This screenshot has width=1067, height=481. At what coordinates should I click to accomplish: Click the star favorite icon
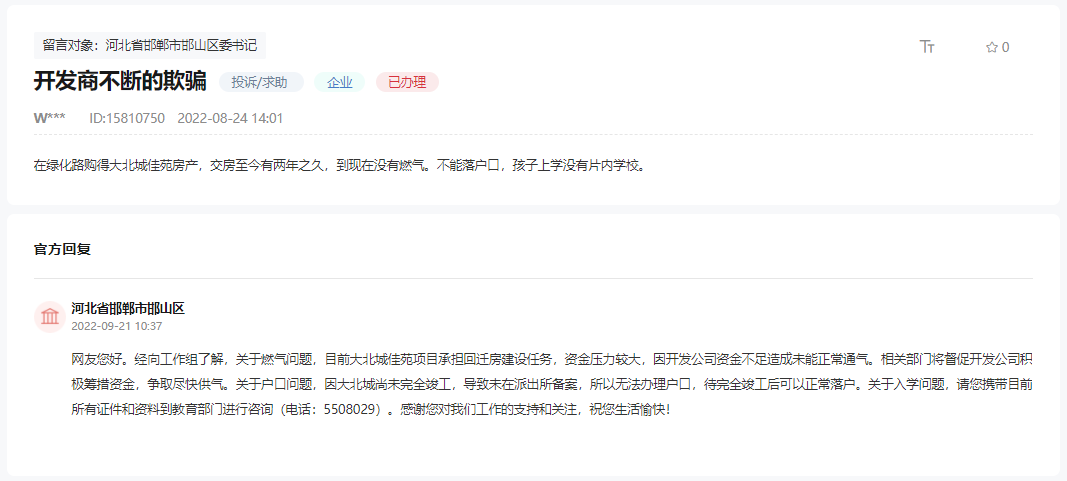[x=991, y=48]
